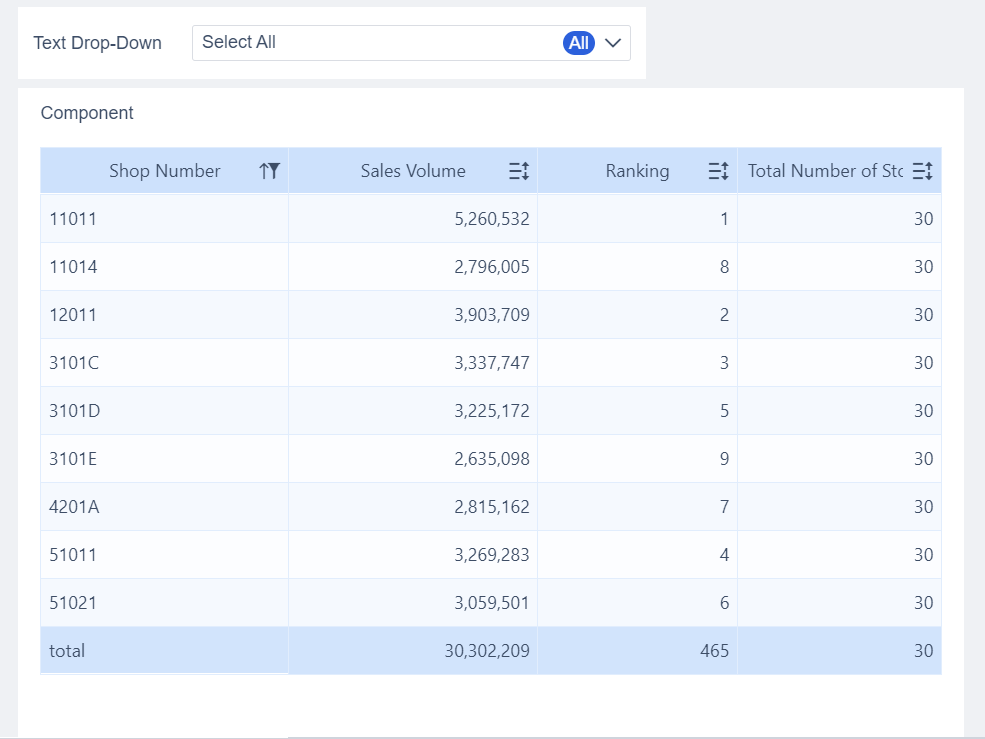Select shop number 11011 cell
Screen dimensions: 985x739
(73, 219)
